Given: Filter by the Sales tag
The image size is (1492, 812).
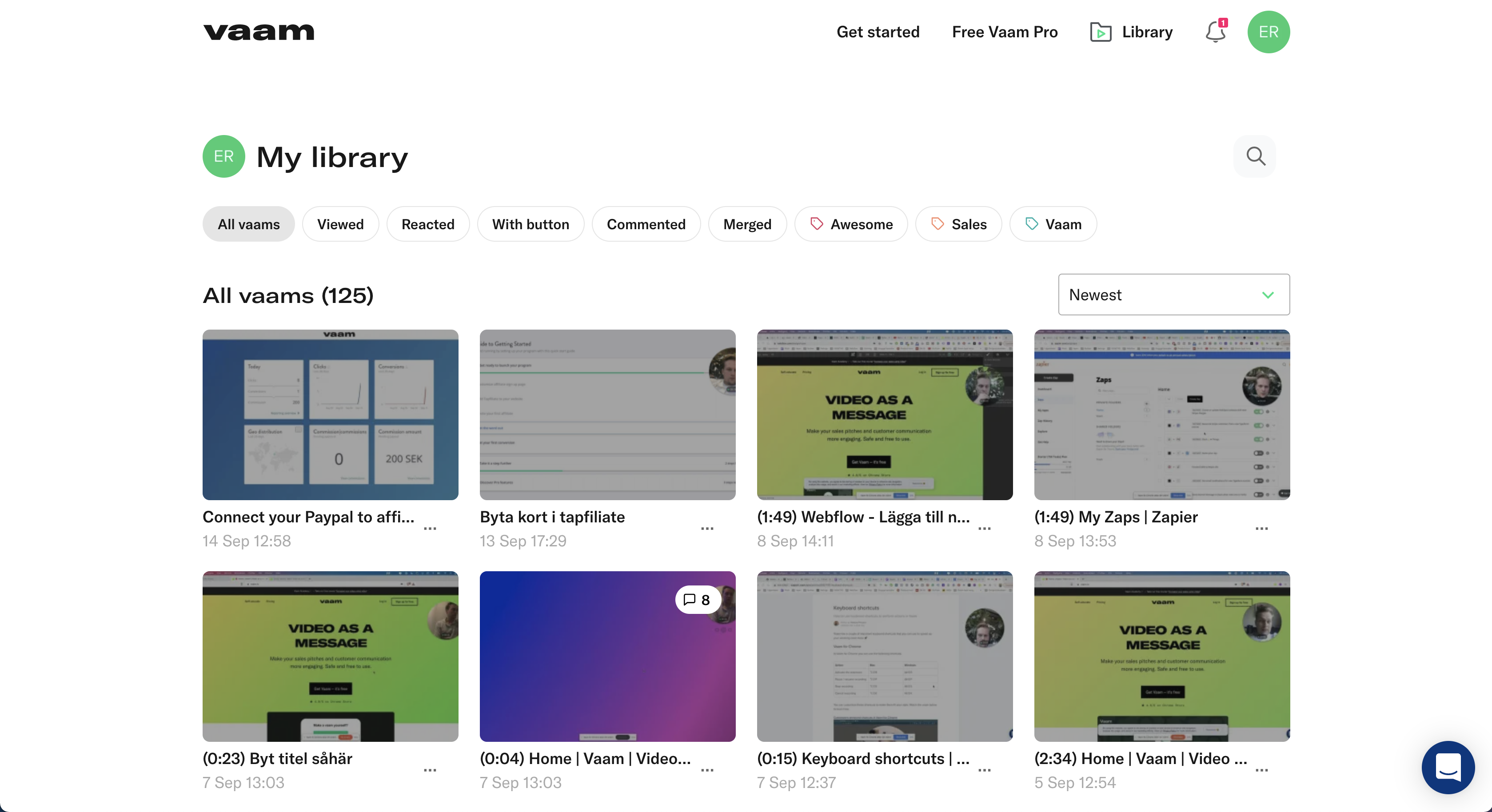Looking at the screenshot, I should pos(958,224).
